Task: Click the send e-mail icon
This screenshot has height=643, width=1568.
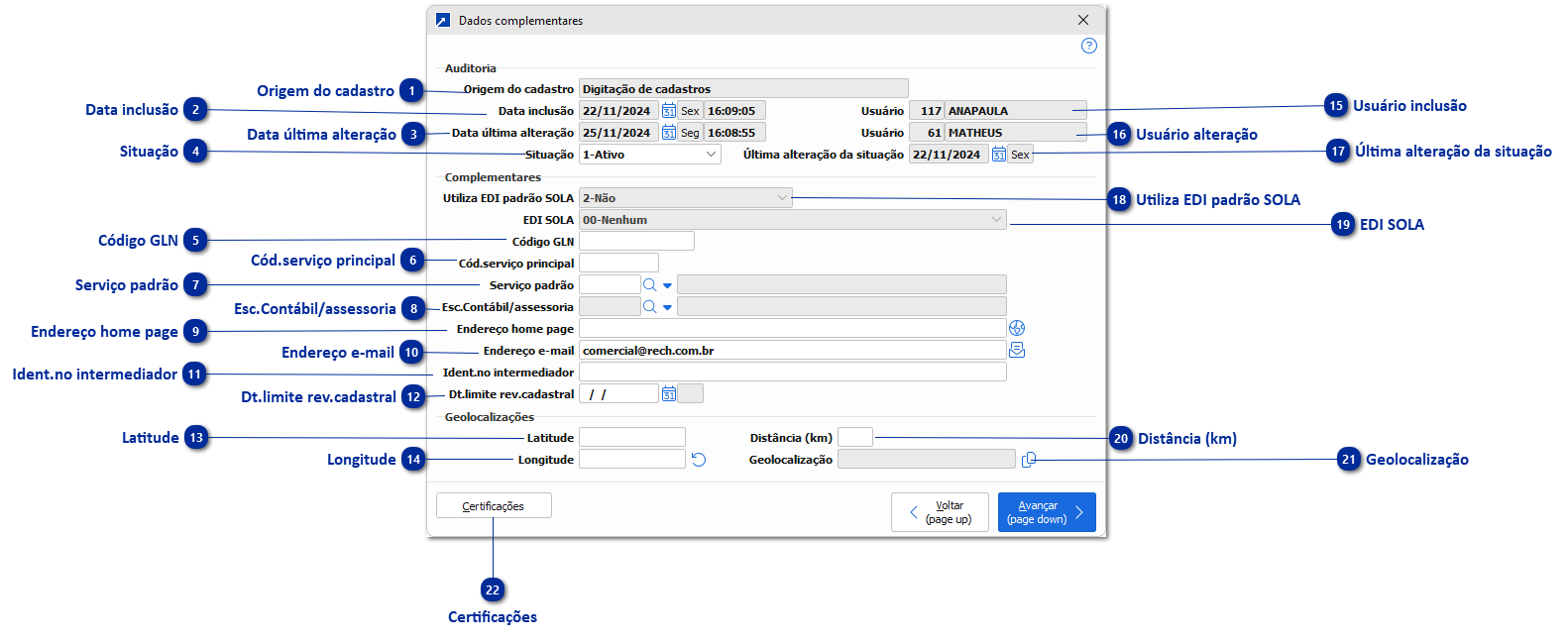Action: tap(1017, 351)
